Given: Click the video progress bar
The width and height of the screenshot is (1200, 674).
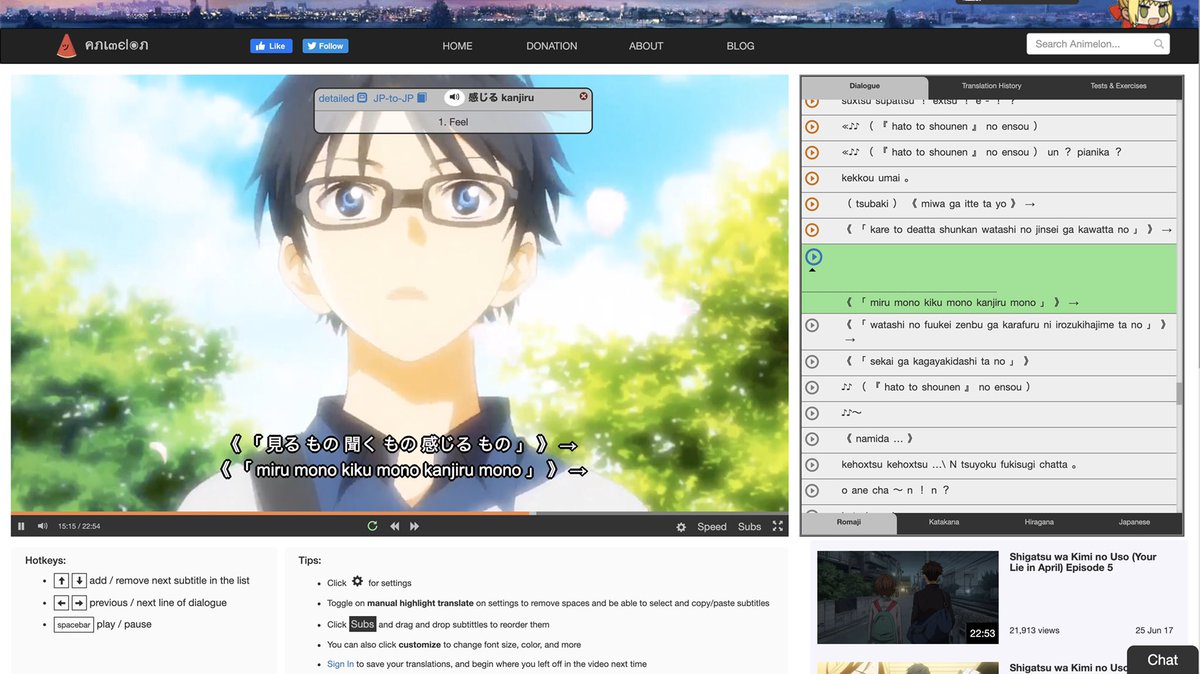Looking at the screenshot, I should (x=400, y=514).
